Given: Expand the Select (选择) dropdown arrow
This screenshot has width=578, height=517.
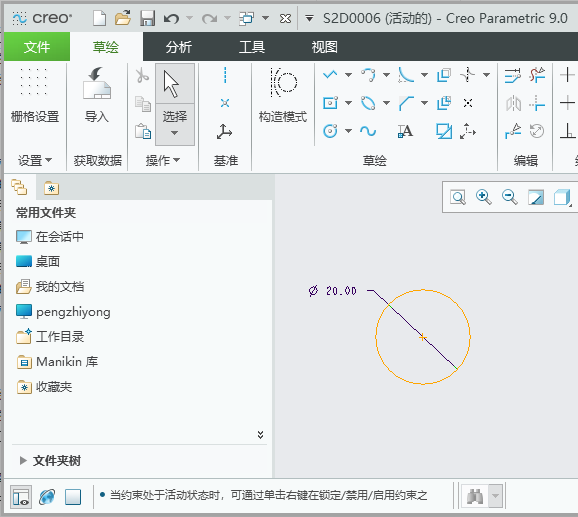Looking at the screenshot, I should 175,133.
